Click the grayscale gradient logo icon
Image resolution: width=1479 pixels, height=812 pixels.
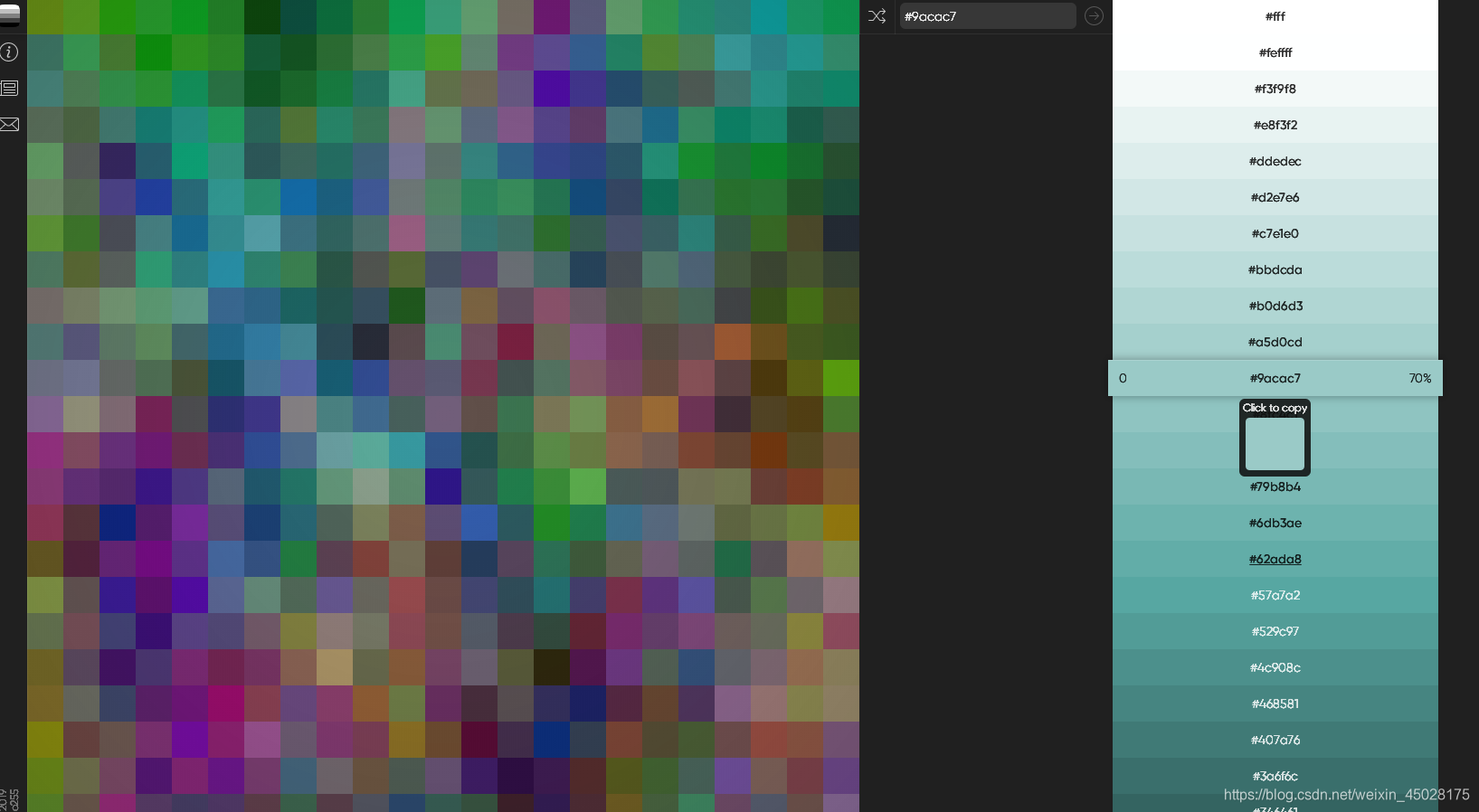tap(10, 15)
